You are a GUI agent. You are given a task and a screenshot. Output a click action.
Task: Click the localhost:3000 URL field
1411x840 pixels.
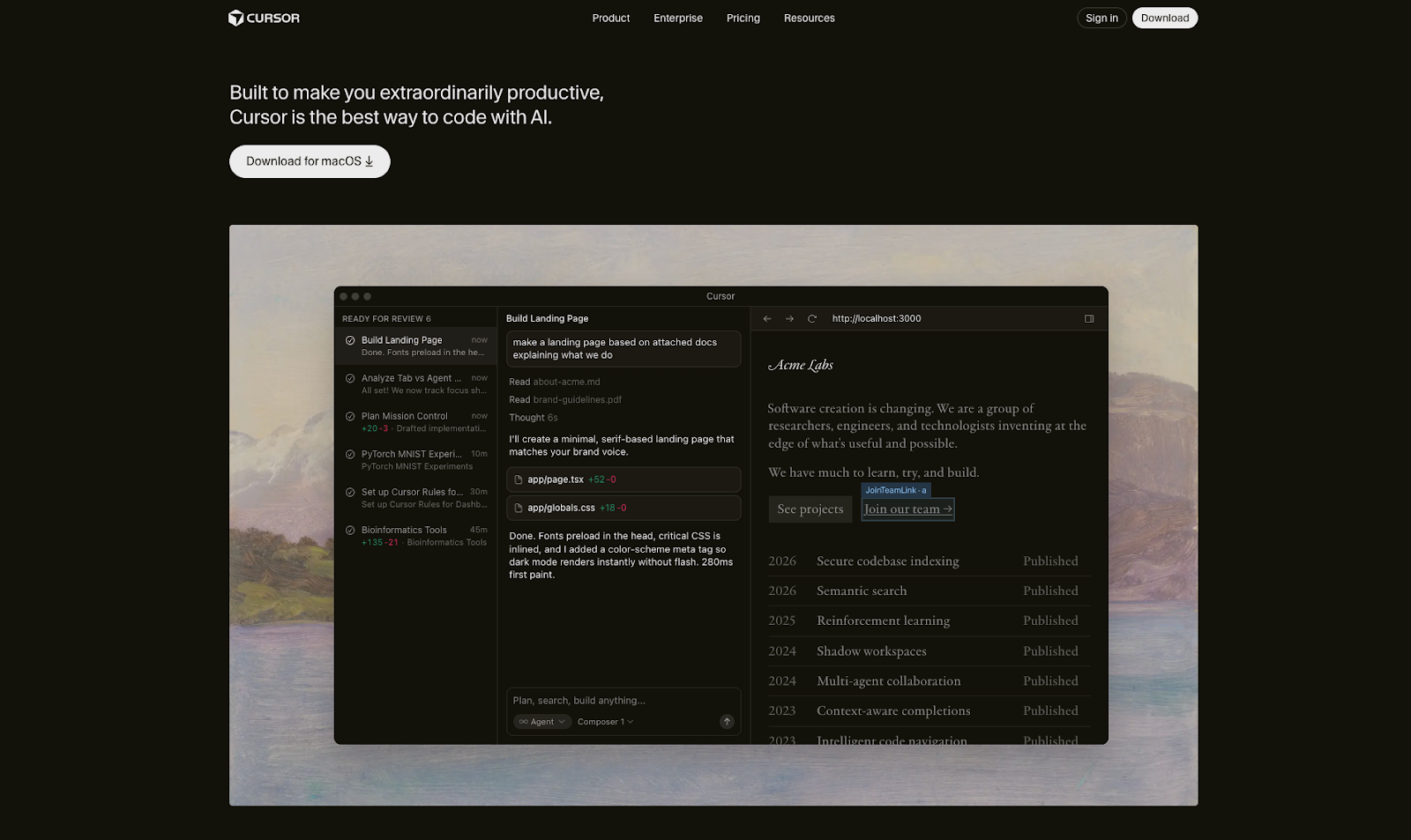(x=877, y=319)
